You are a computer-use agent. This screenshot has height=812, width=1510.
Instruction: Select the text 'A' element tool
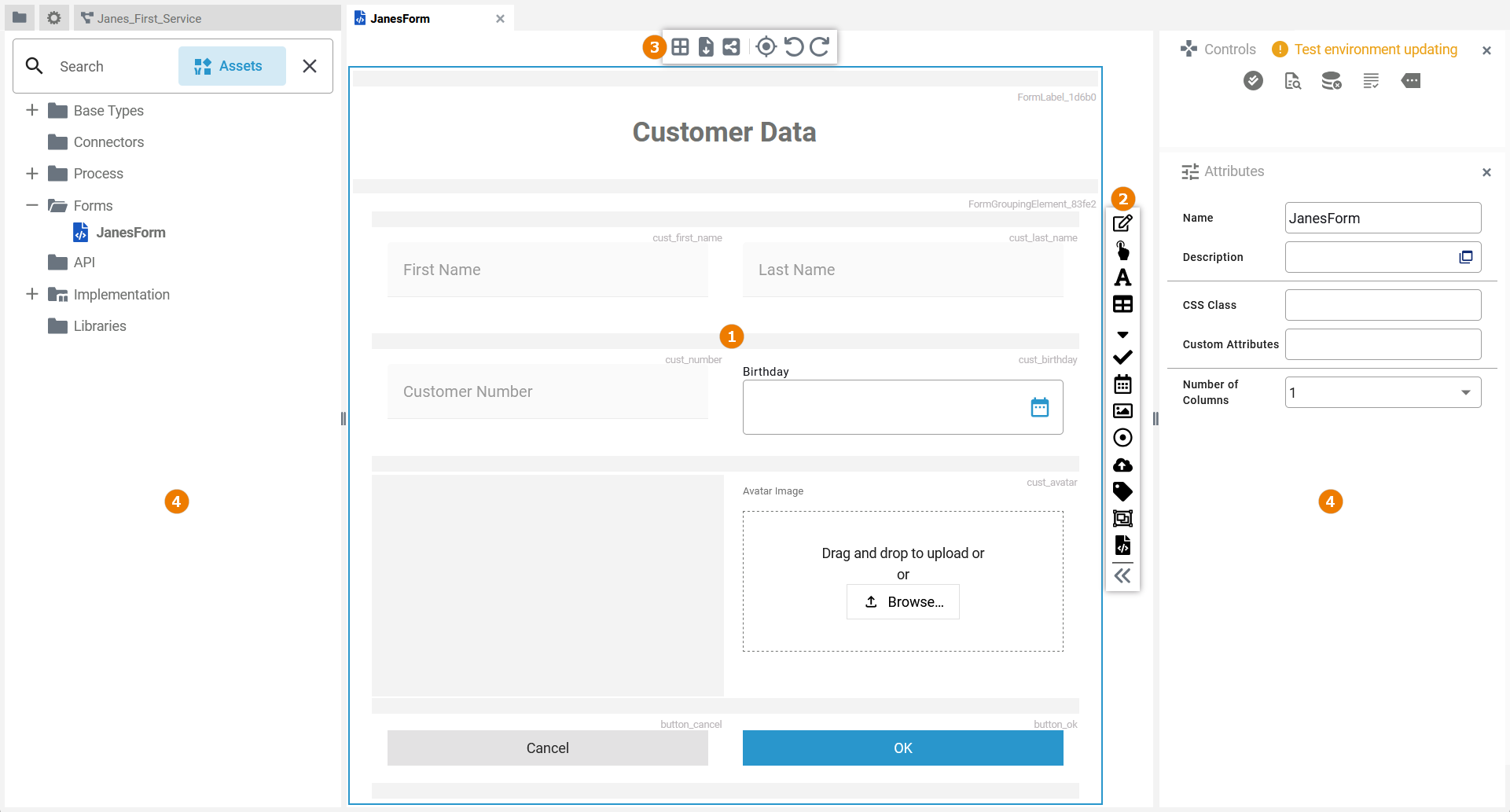1122,277
